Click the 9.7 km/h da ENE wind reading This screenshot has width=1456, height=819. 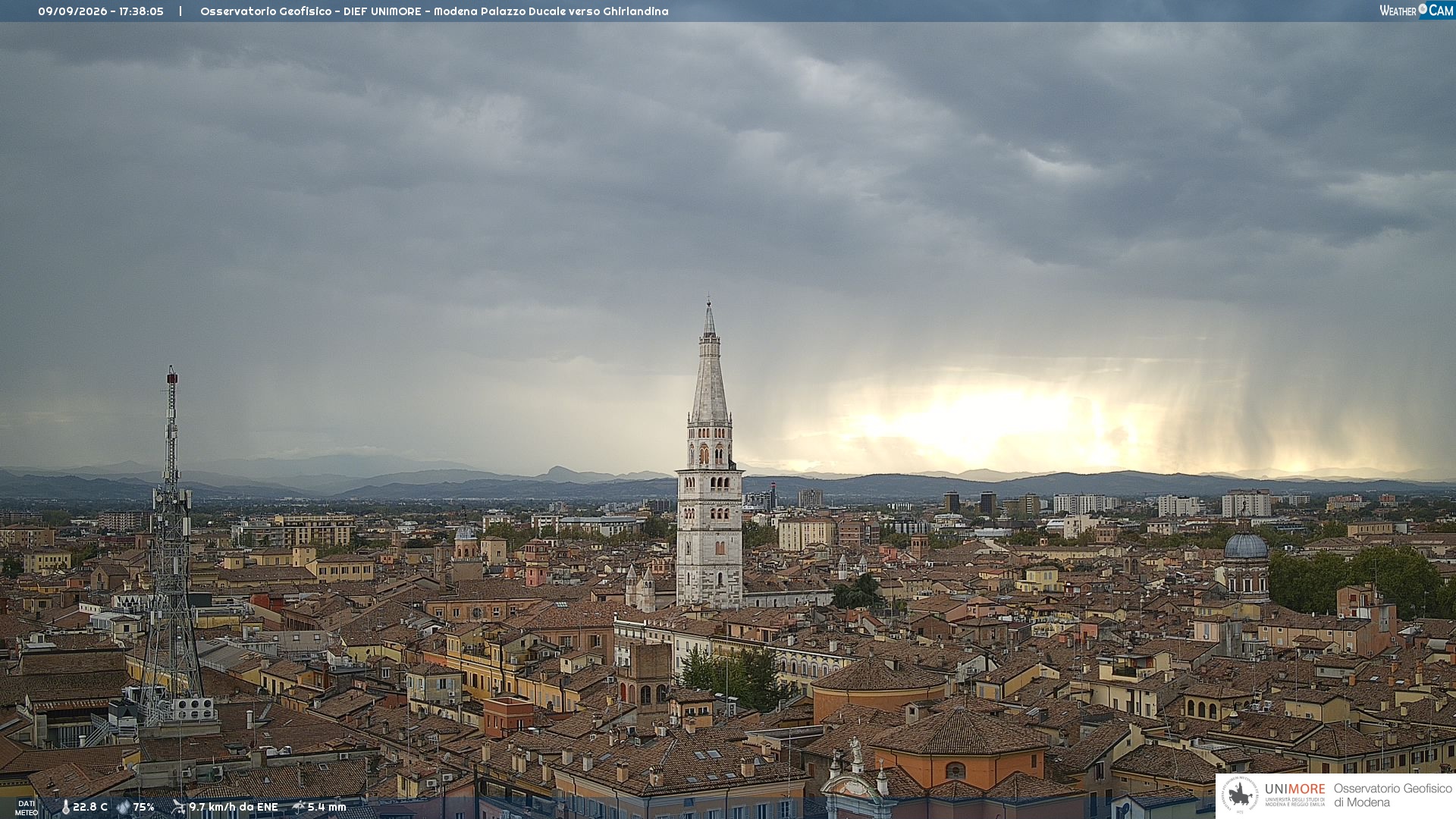click(234, 808)
